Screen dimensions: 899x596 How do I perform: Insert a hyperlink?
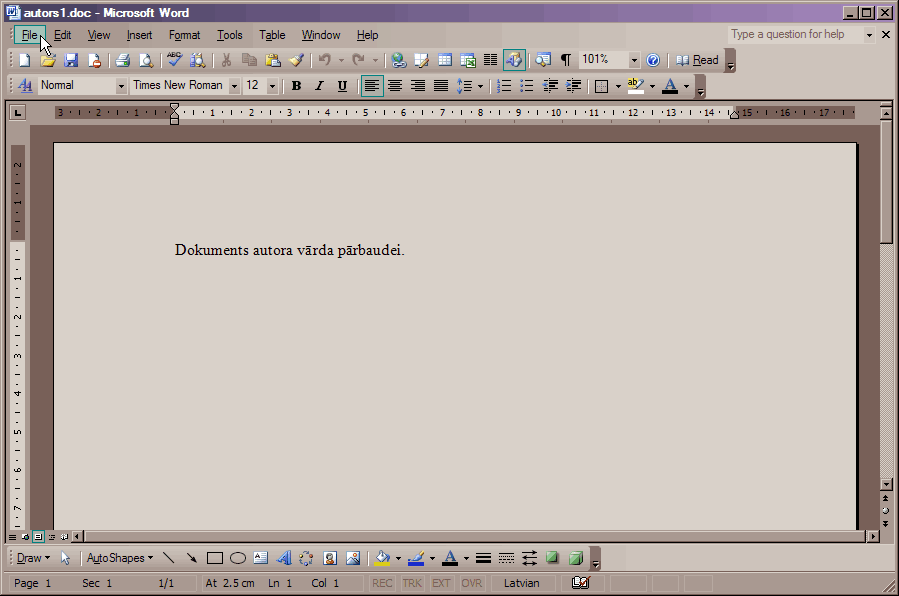click(398, 60)
